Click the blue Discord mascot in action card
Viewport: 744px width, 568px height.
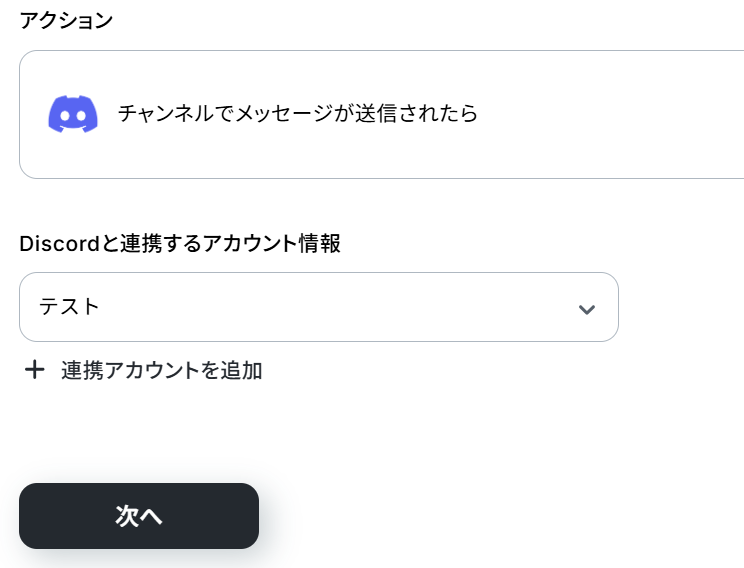click(x=73, y=114)
